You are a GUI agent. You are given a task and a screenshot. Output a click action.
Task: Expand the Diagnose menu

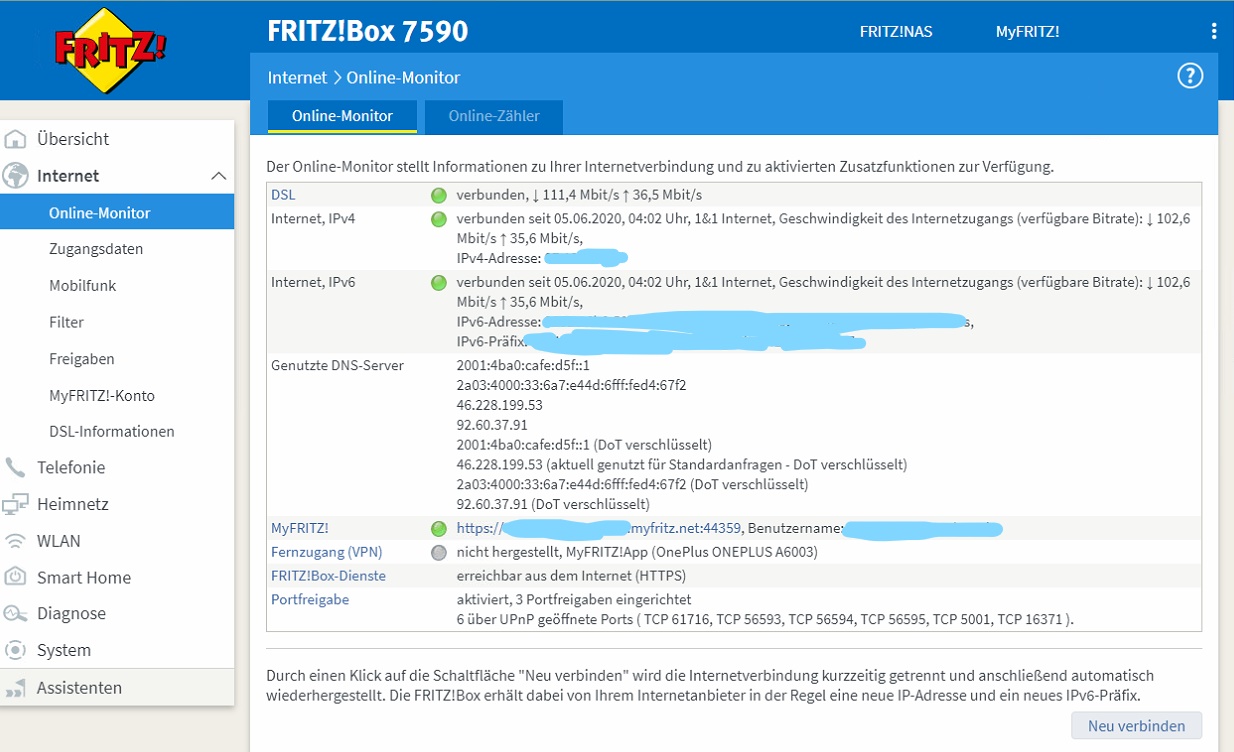(71, 613)
